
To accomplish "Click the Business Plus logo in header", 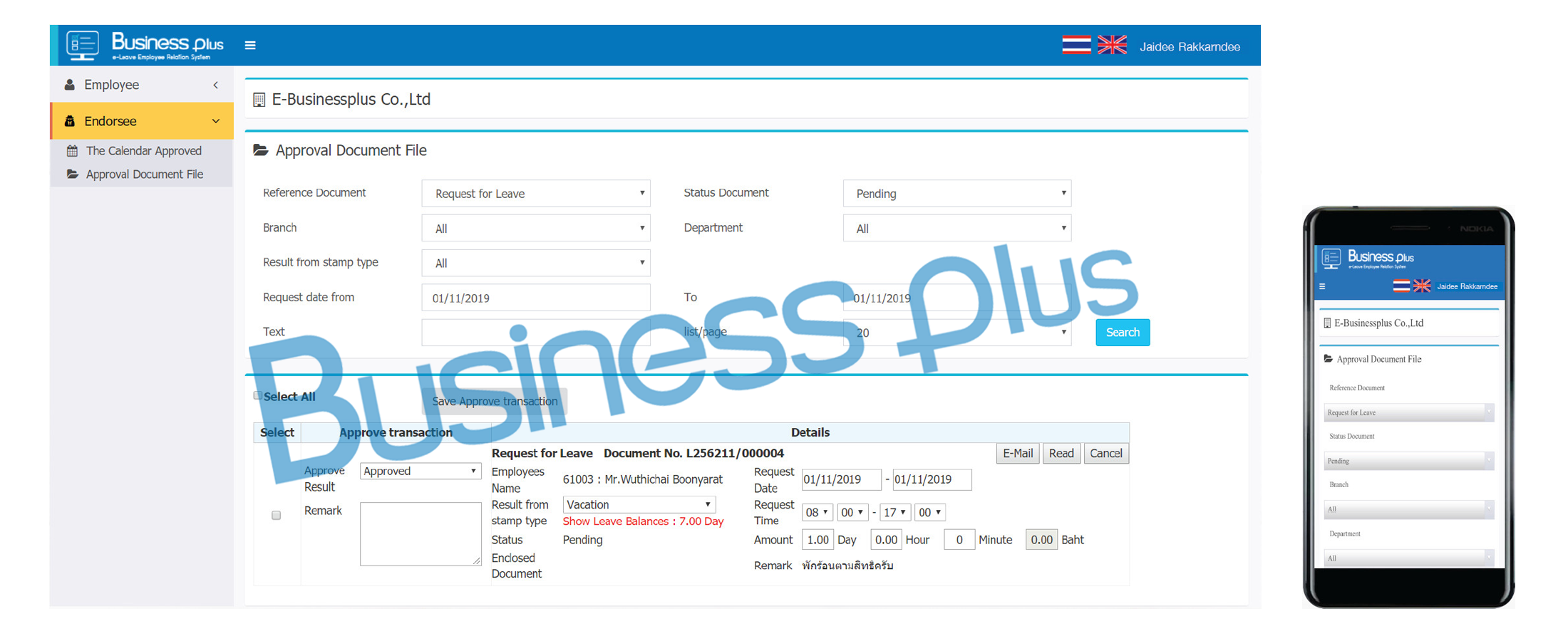I will point(145,46).
